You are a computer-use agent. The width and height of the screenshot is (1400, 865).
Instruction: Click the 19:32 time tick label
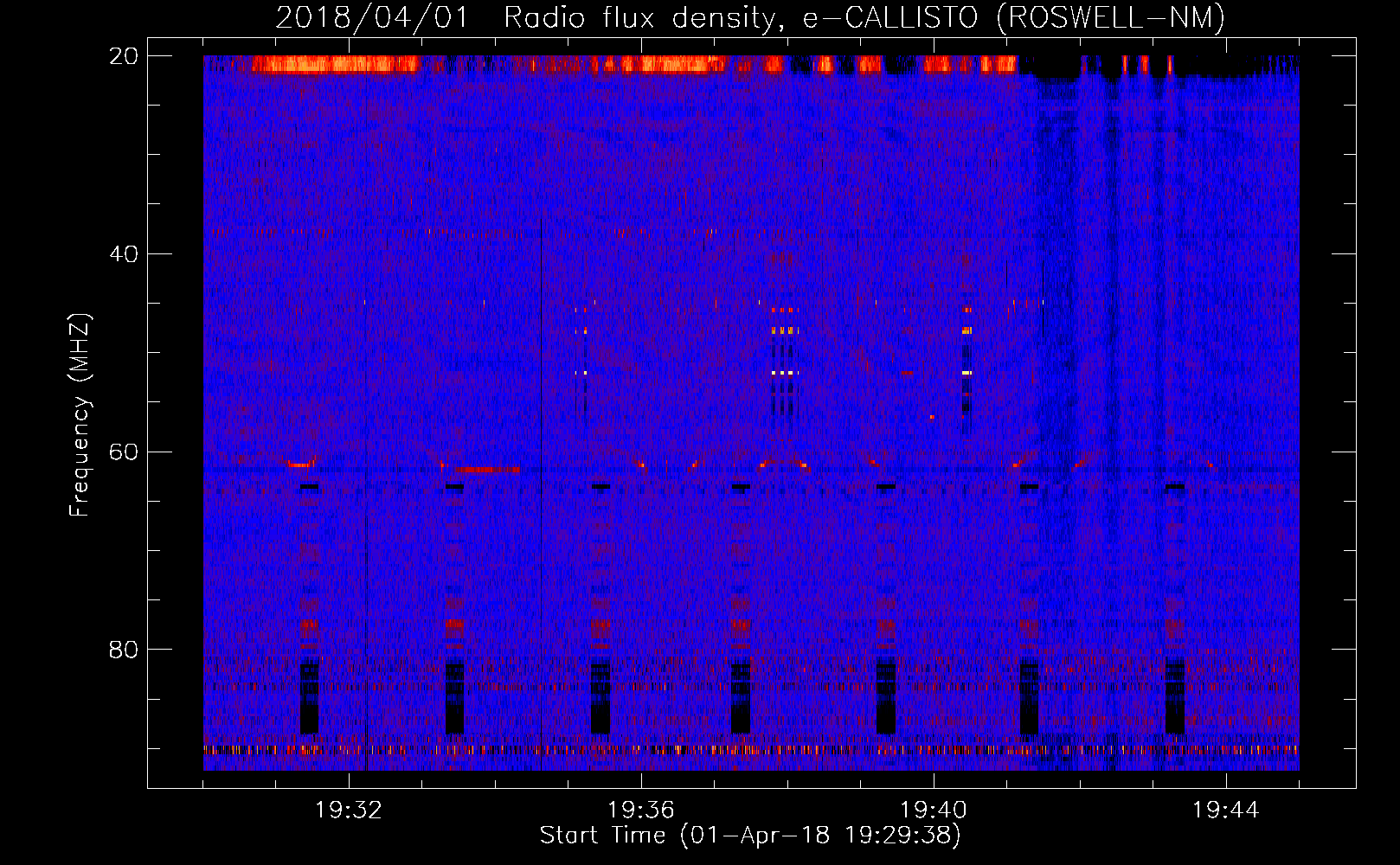tap(349, 811)
